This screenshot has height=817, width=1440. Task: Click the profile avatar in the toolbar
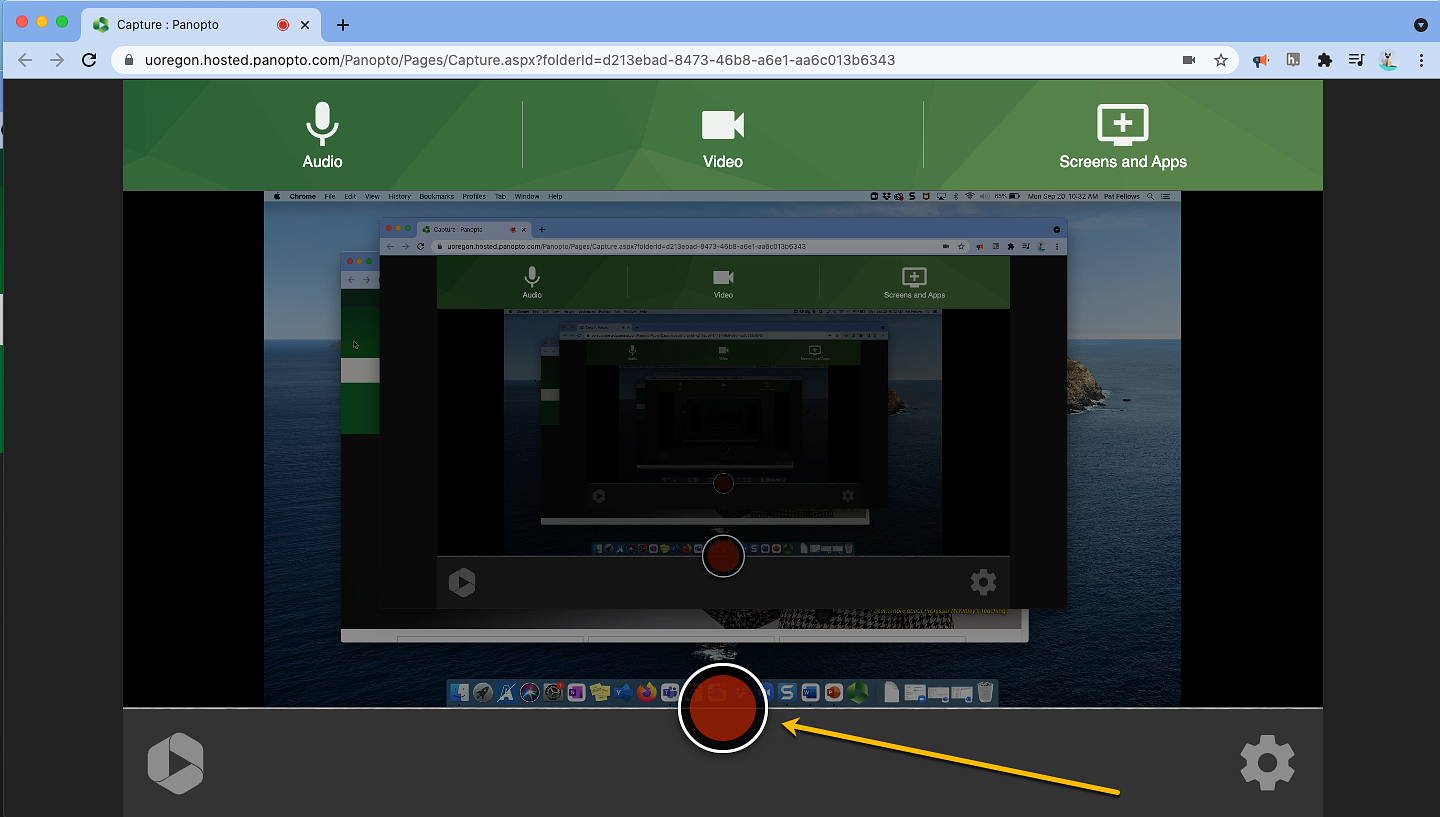[1387, 60]
